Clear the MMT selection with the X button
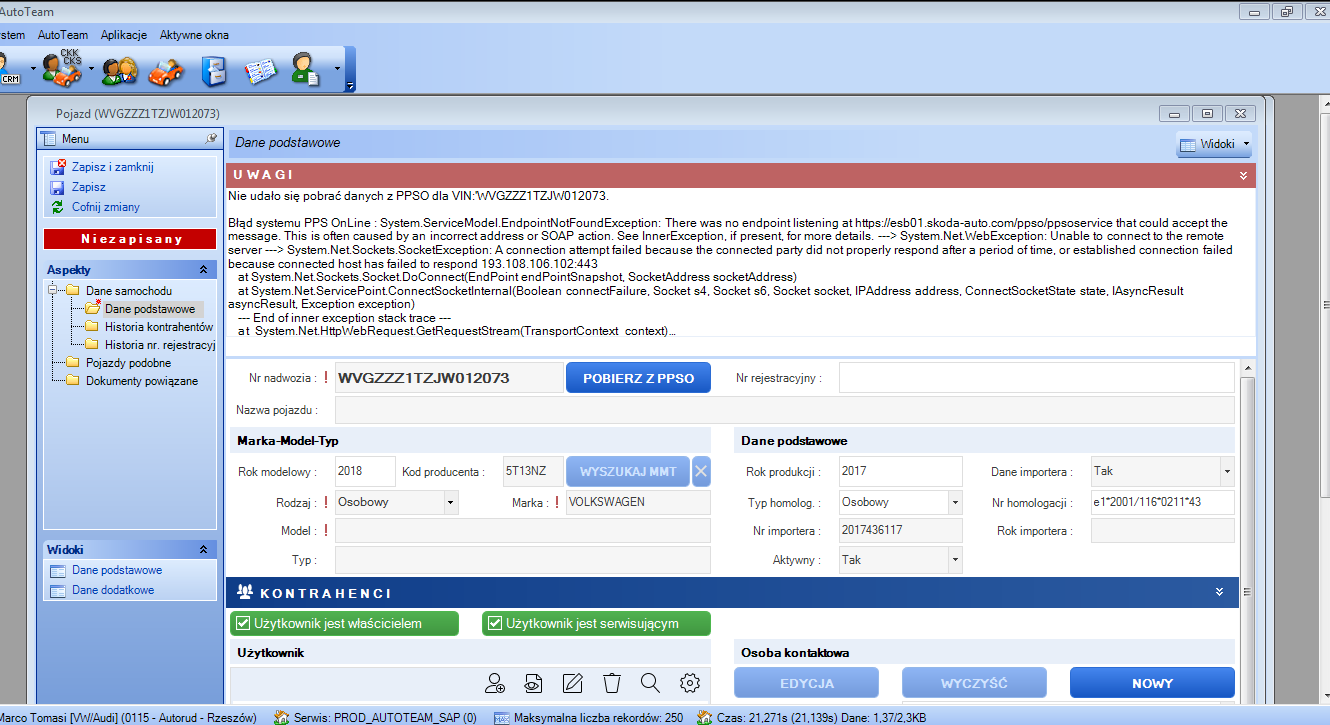The width and height of the screenshot is (1330, 725). pyautogui.click(x=702, y=472)
